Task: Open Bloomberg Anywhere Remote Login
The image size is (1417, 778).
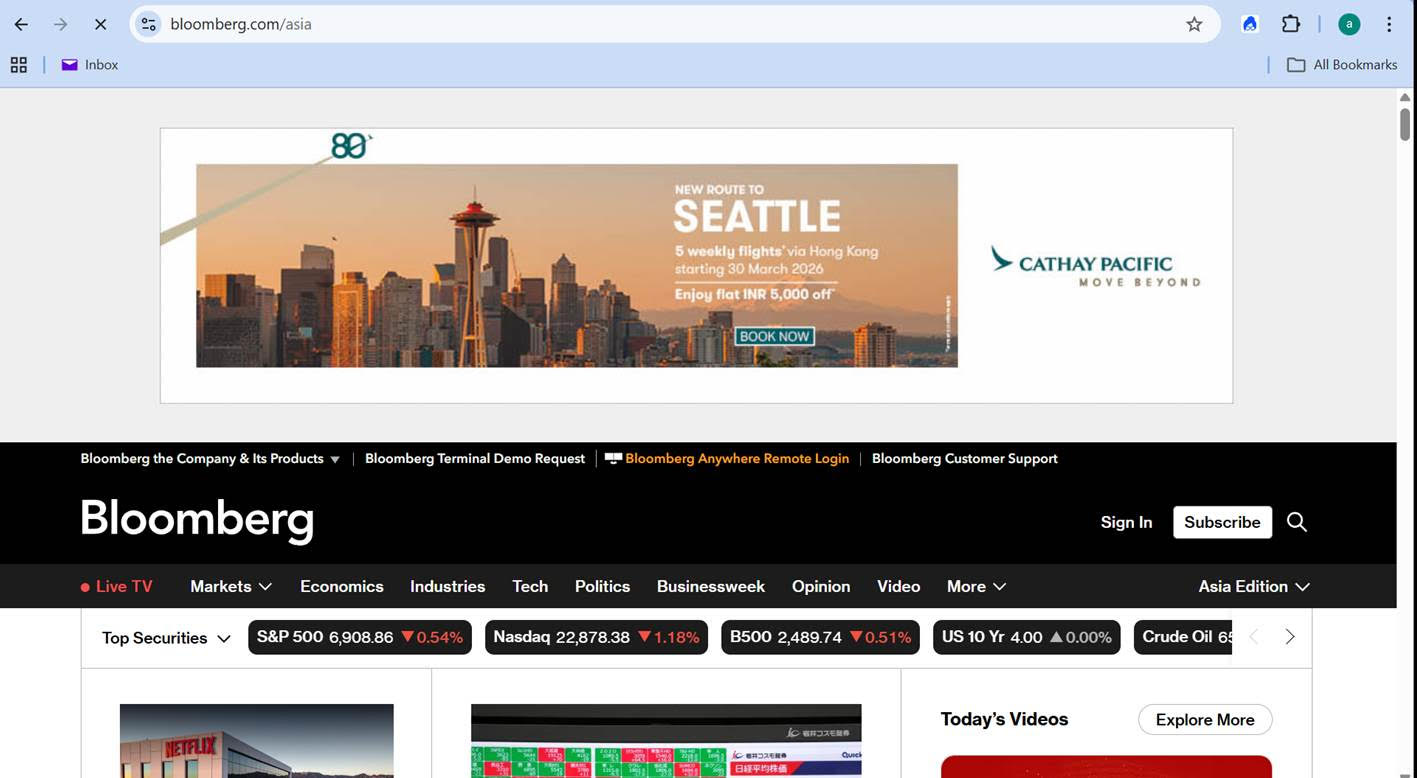Action: 727,459
